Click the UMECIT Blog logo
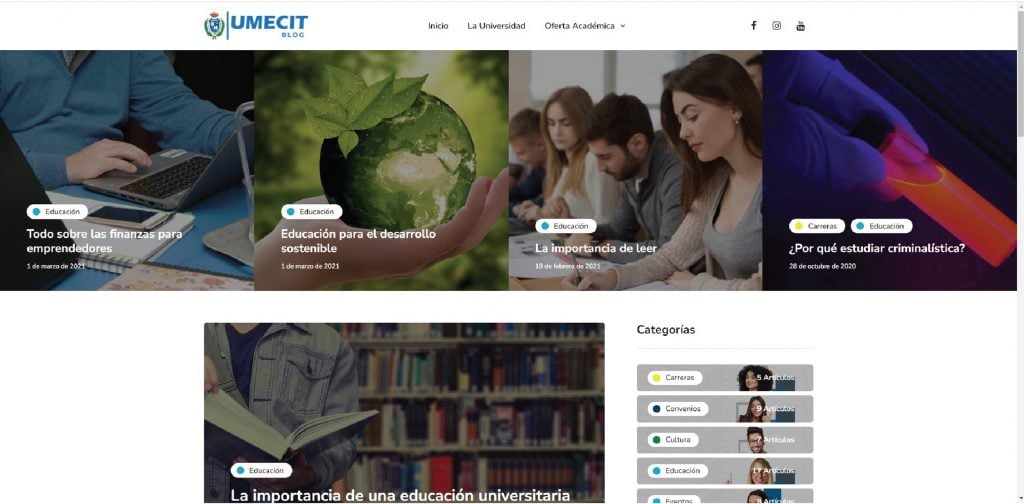This screenshot has height=504, width=1024. coord(256,25)
